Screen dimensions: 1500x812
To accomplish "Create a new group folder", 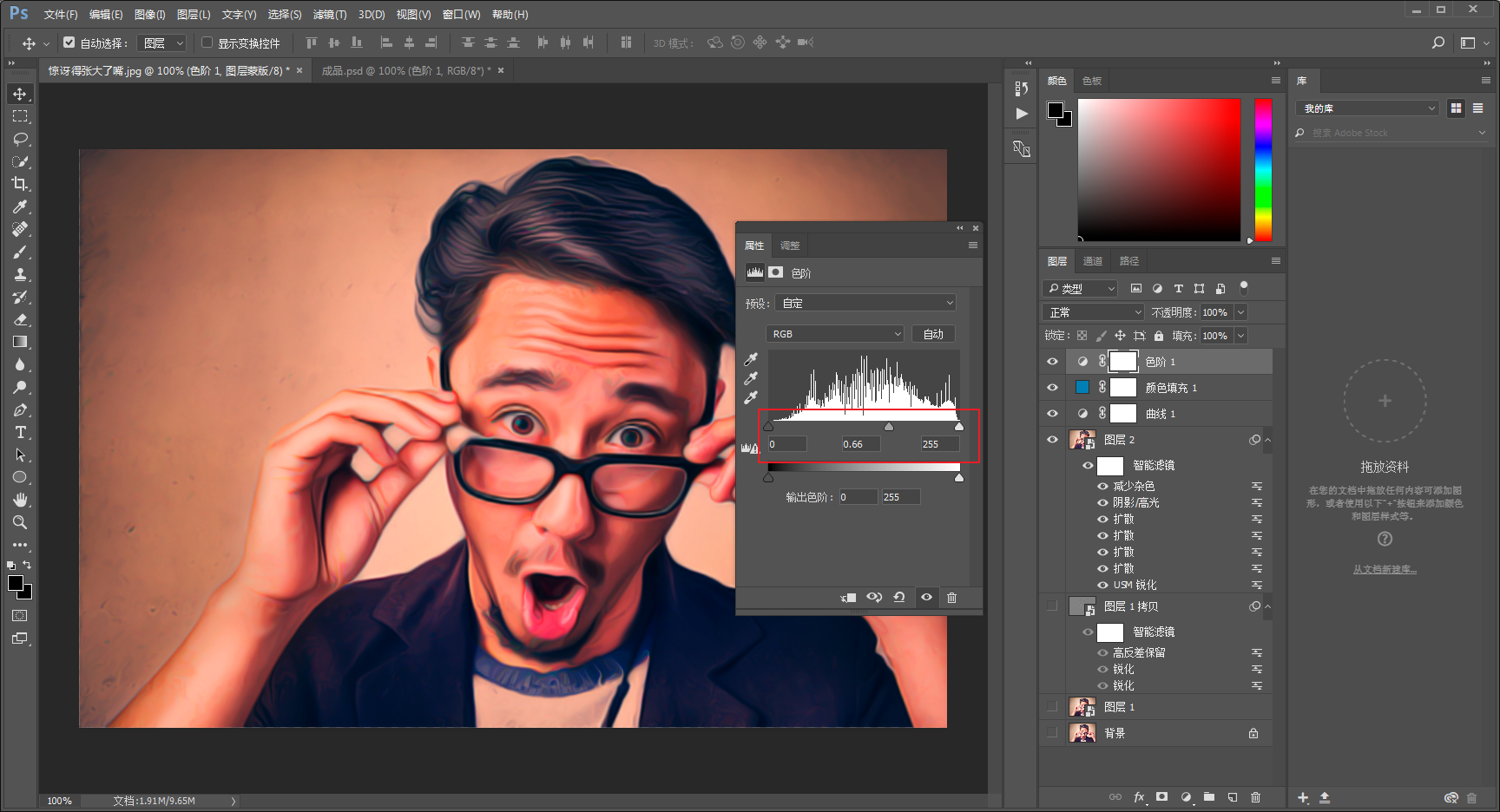I will click(x=1209, y=797).
